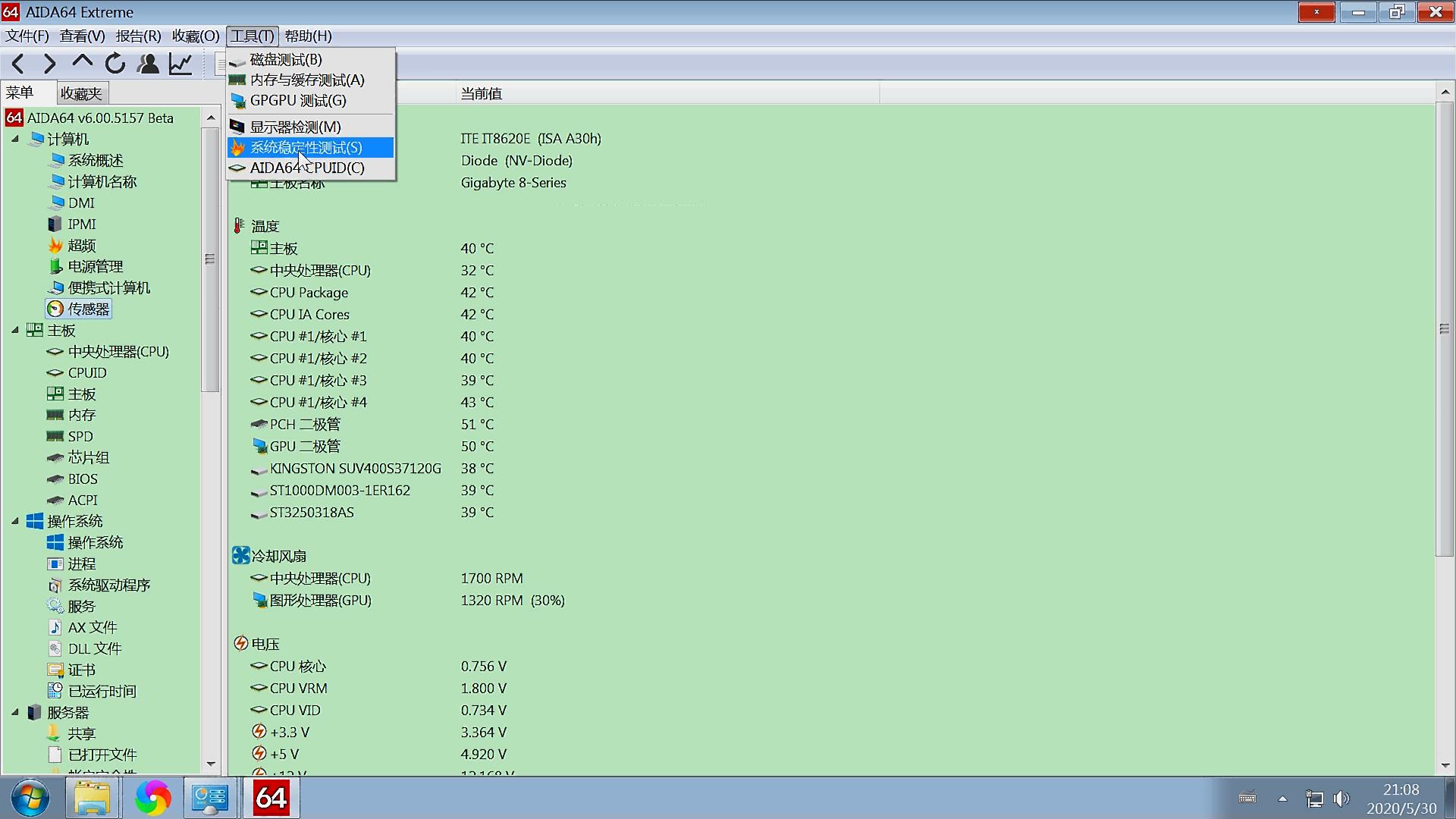1456x819 pixels.
Task: Switch to the 收藏夹 tab
Action: click(x=81, y=93)
